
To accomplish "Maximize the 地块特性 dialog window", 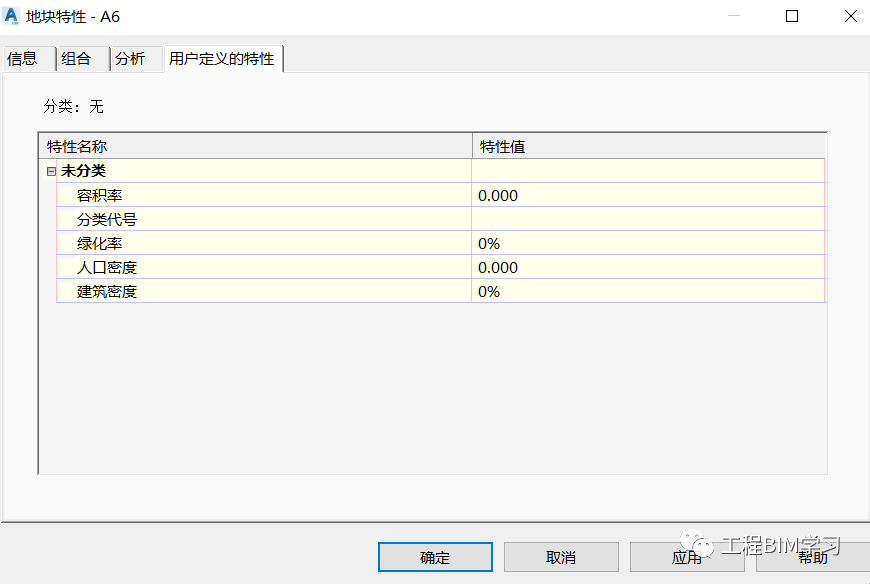I will point(792,16).
